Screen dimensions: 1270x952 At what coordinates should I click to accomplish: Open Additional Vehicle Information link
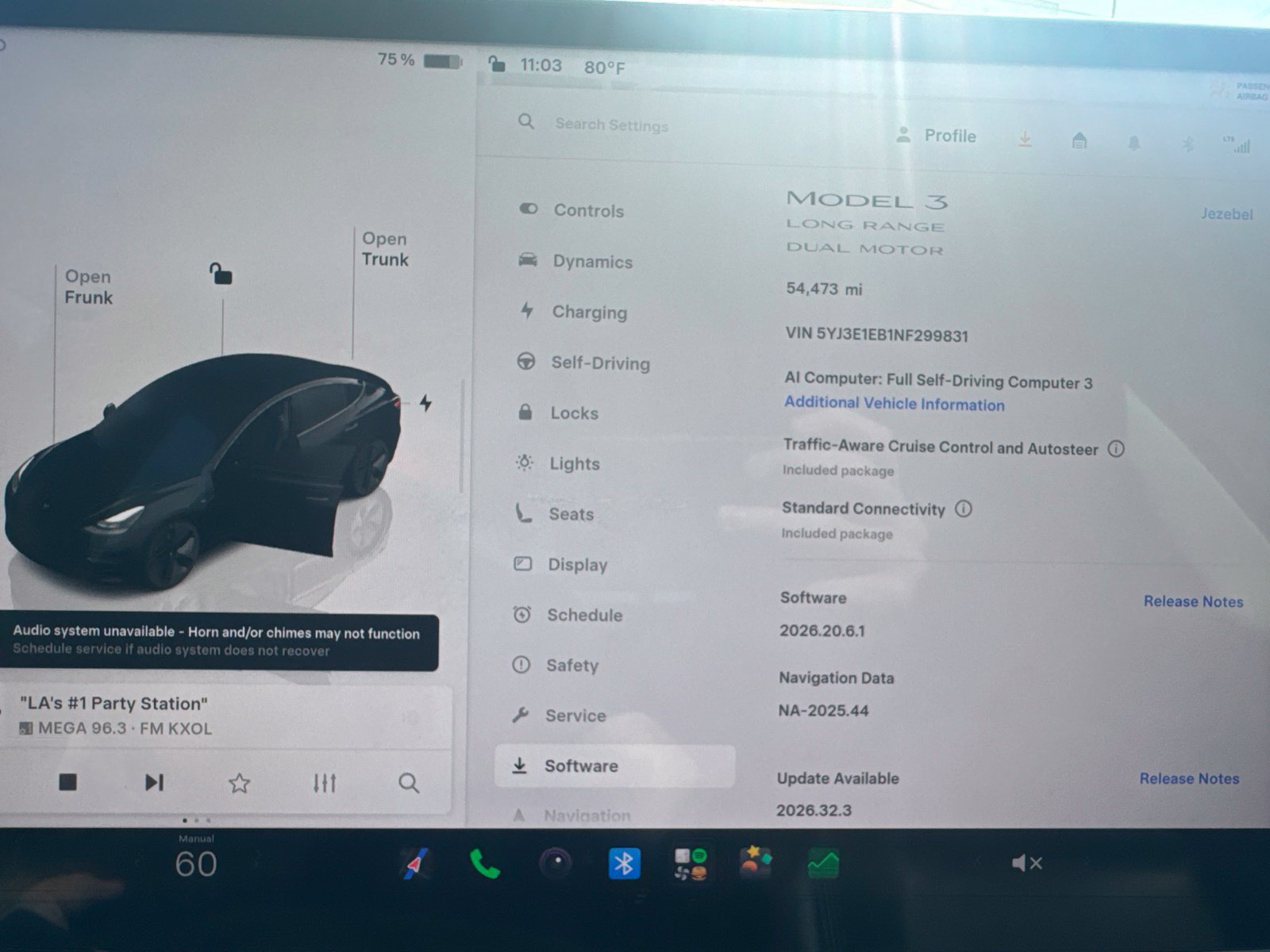coord(895,403)
